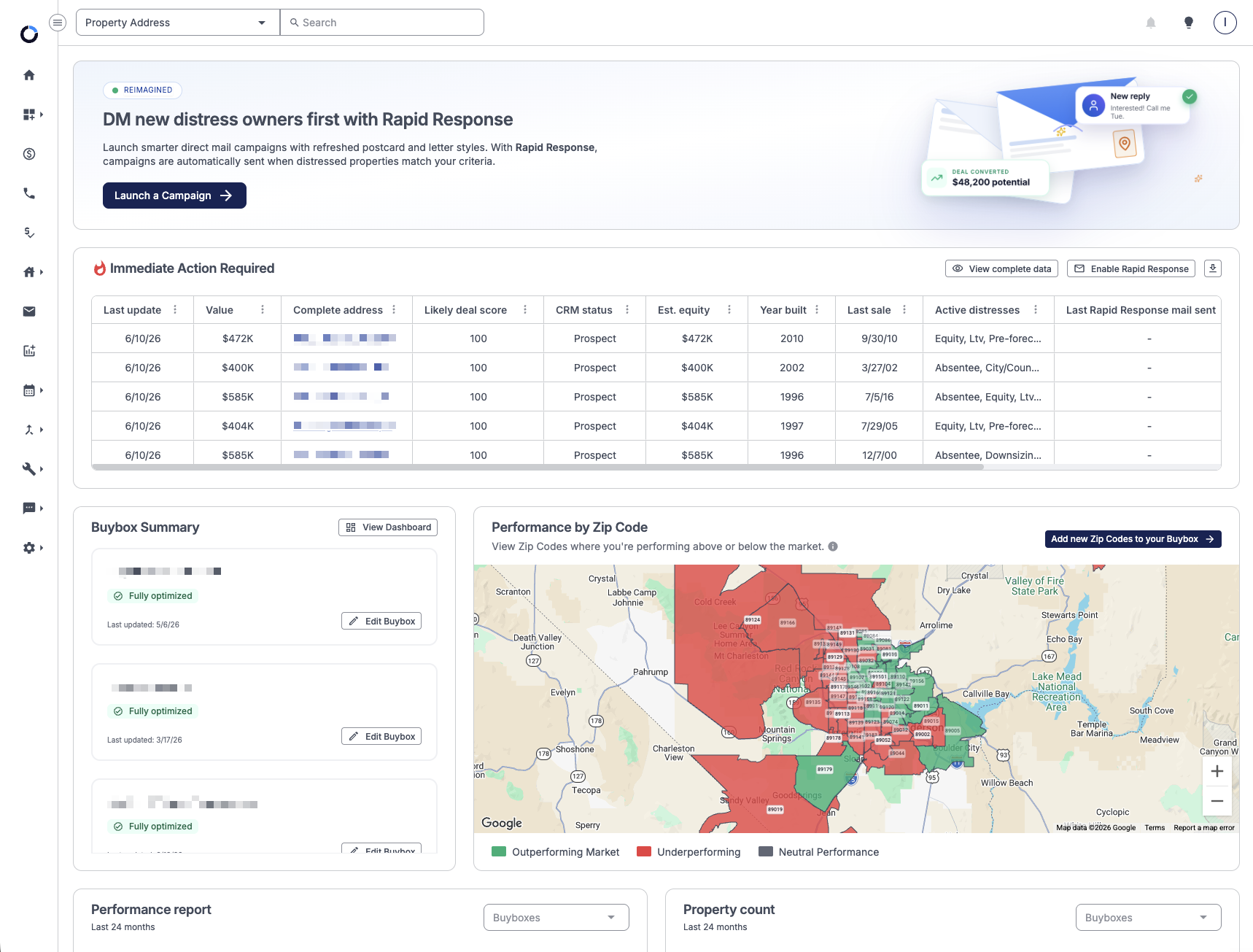Open the phone icon in sidebar
1253x952 pixels.
pos(29,193)
